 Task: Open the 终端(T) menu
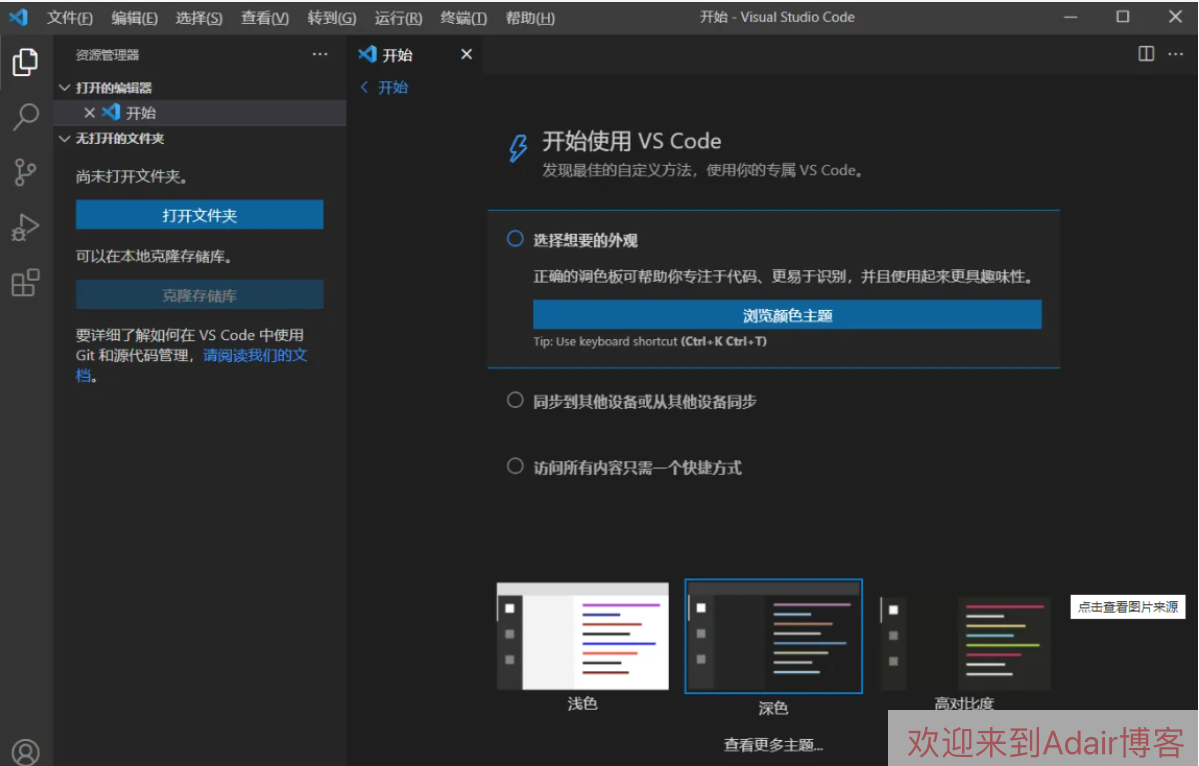click(463, 17)
